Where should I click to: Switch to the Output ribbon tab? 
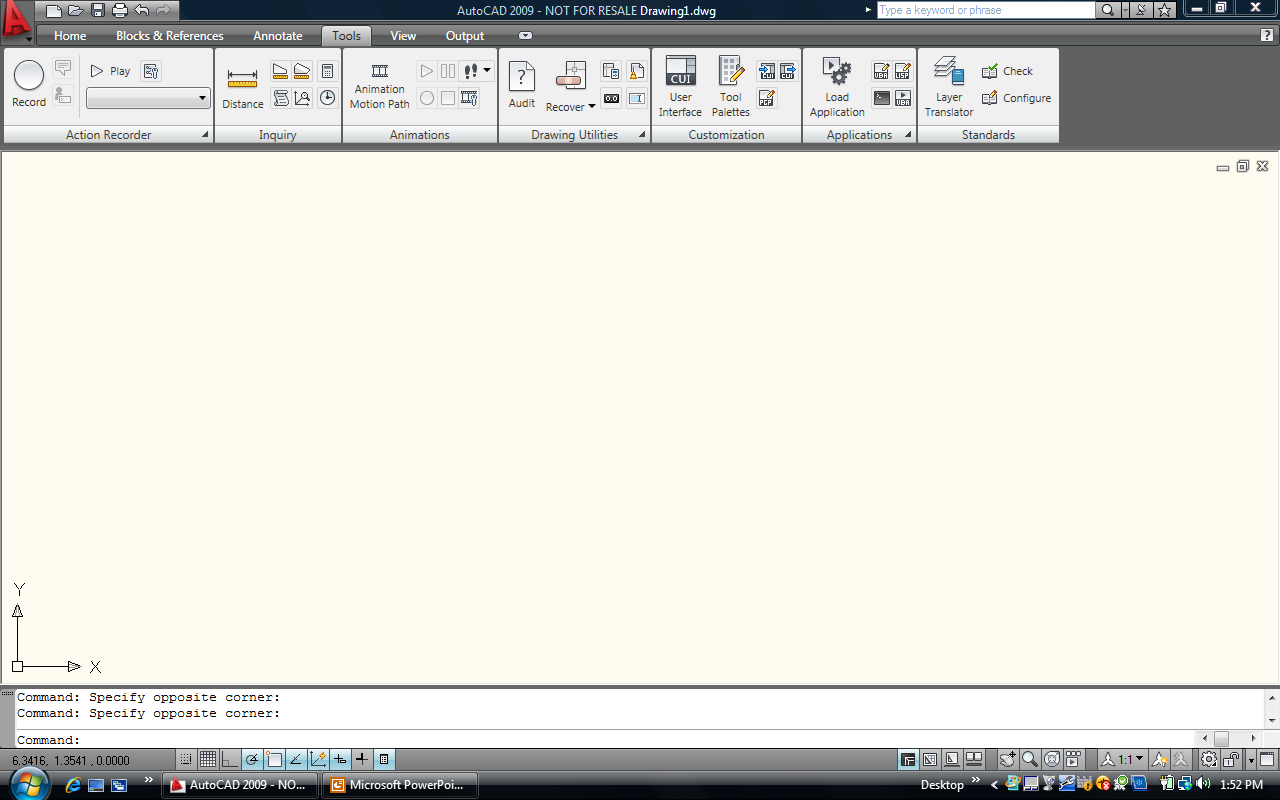coord(465,36)
